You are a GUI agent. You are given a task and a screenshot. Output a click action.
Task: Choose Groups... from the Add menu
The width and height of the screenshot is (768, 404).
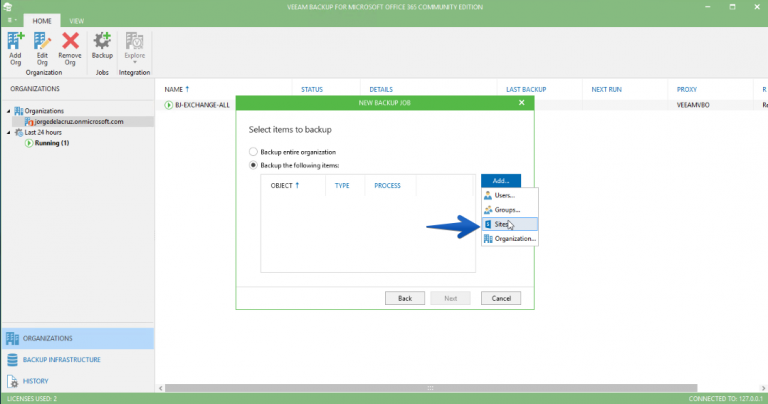[510, 210]
